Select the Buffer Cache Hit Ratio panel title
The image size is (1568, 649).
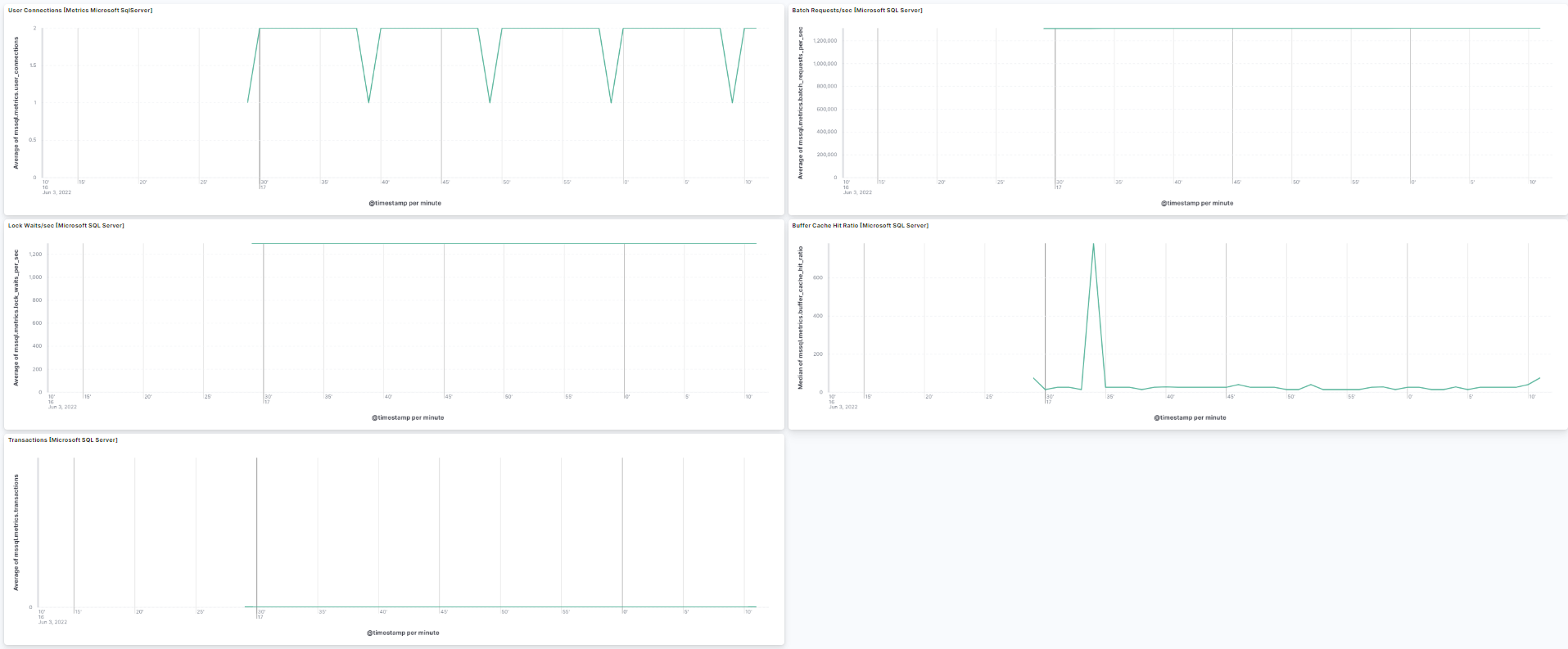tap(860, 226)
